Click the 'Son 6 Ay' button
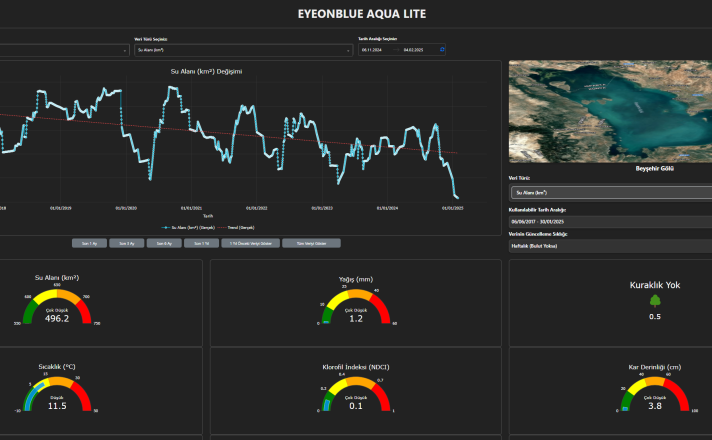712x440 pixels. [x=164, y=243]
